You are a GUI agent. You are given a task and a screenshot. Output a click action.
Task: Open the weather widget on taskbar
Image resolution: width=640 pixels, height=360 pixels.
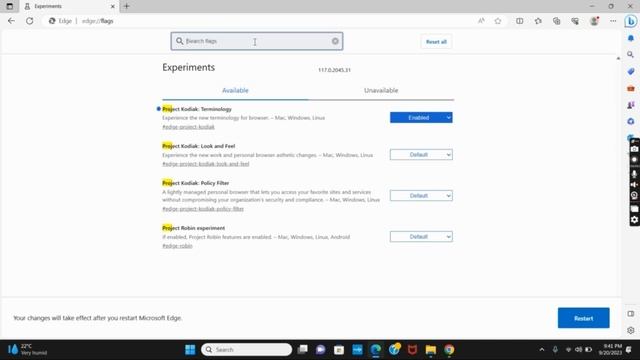point(27,349)
